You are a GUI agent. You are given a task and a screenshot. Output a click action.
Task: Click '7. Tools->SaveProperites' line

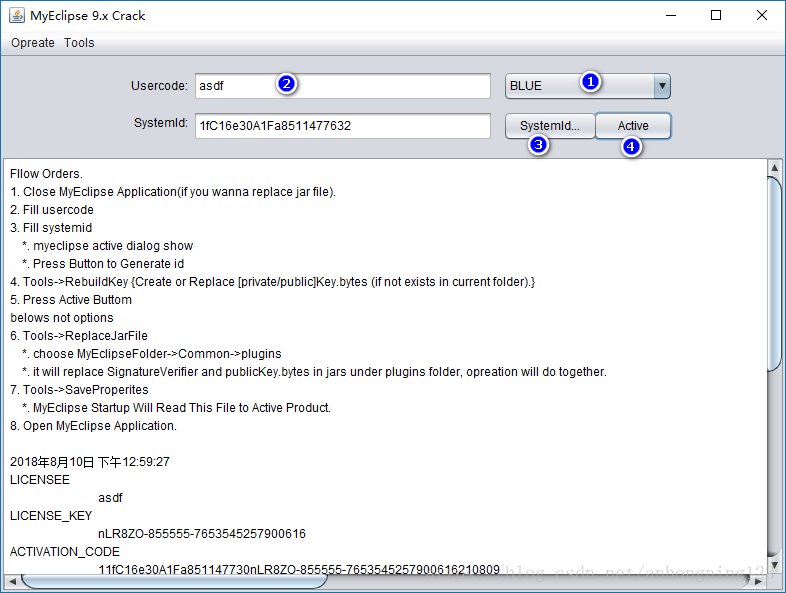click(79, 390)
